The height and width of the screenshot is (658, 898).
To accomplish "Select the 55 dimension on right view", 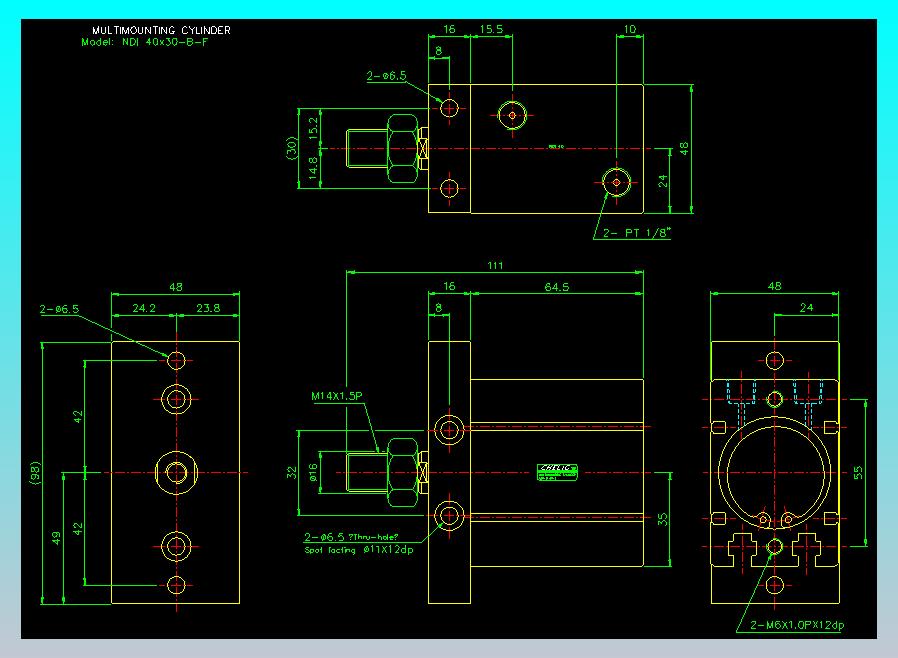I will tap(855, 472).
